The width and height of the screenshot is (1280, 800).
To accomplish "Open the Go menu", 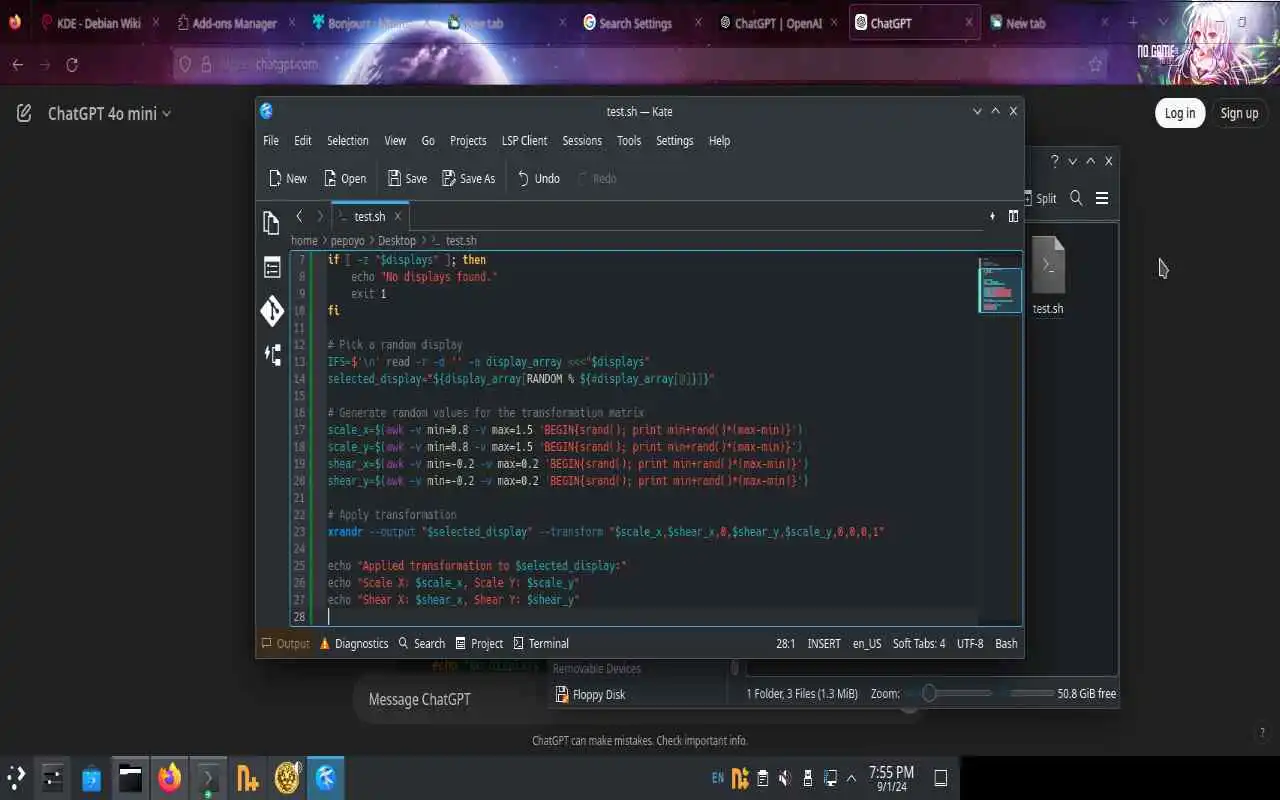I will coord(428,141).
